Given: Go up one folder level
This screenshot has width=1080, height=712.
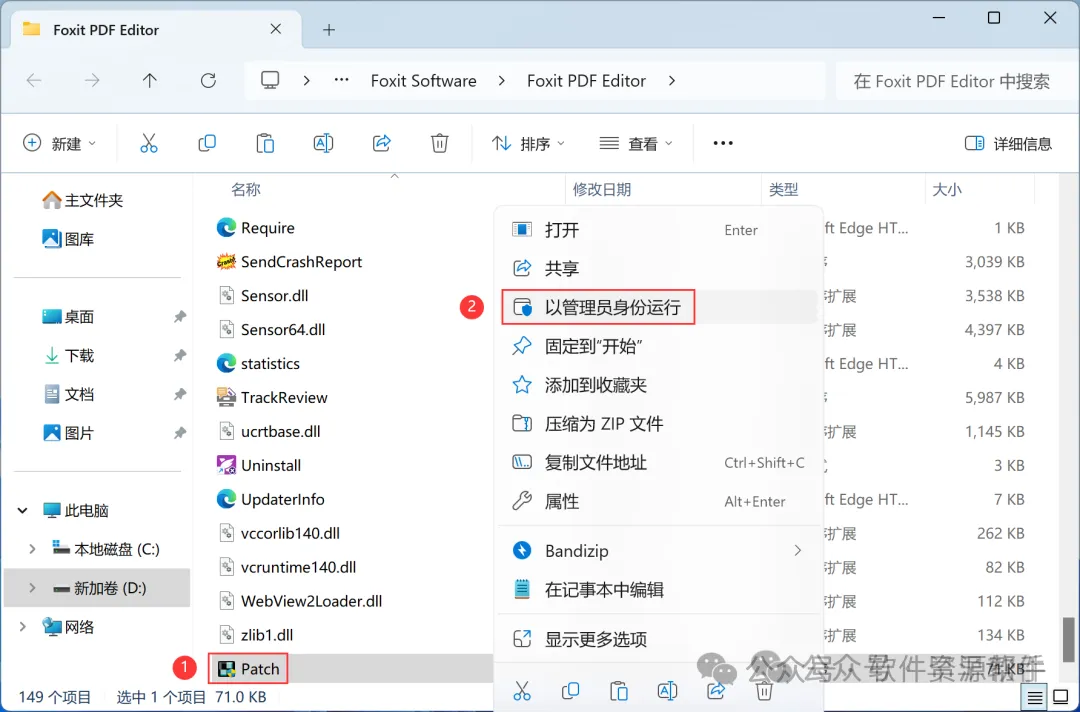Looking at the screenshot, I should click(149, 81).
